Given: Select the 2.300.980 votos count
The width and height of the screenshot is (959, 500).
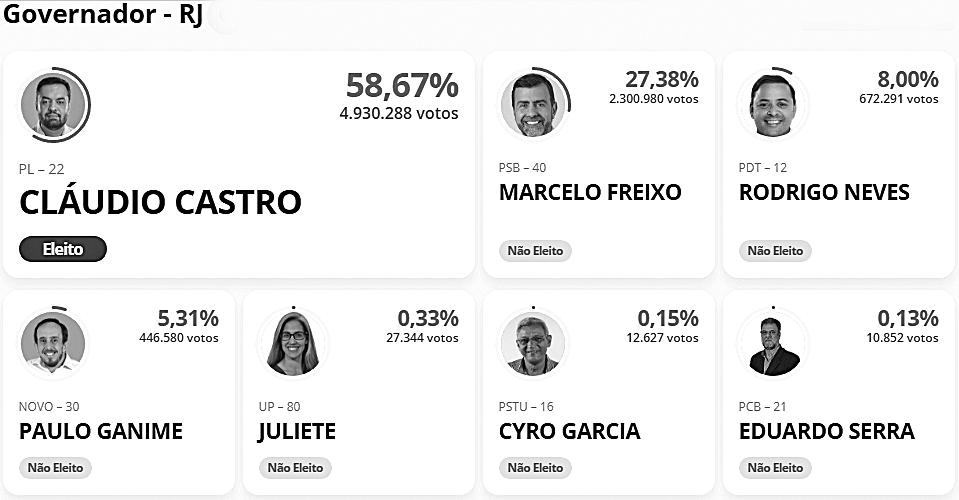Looking at the screenshot, I should pyautogui.click(x=654, y=98).
